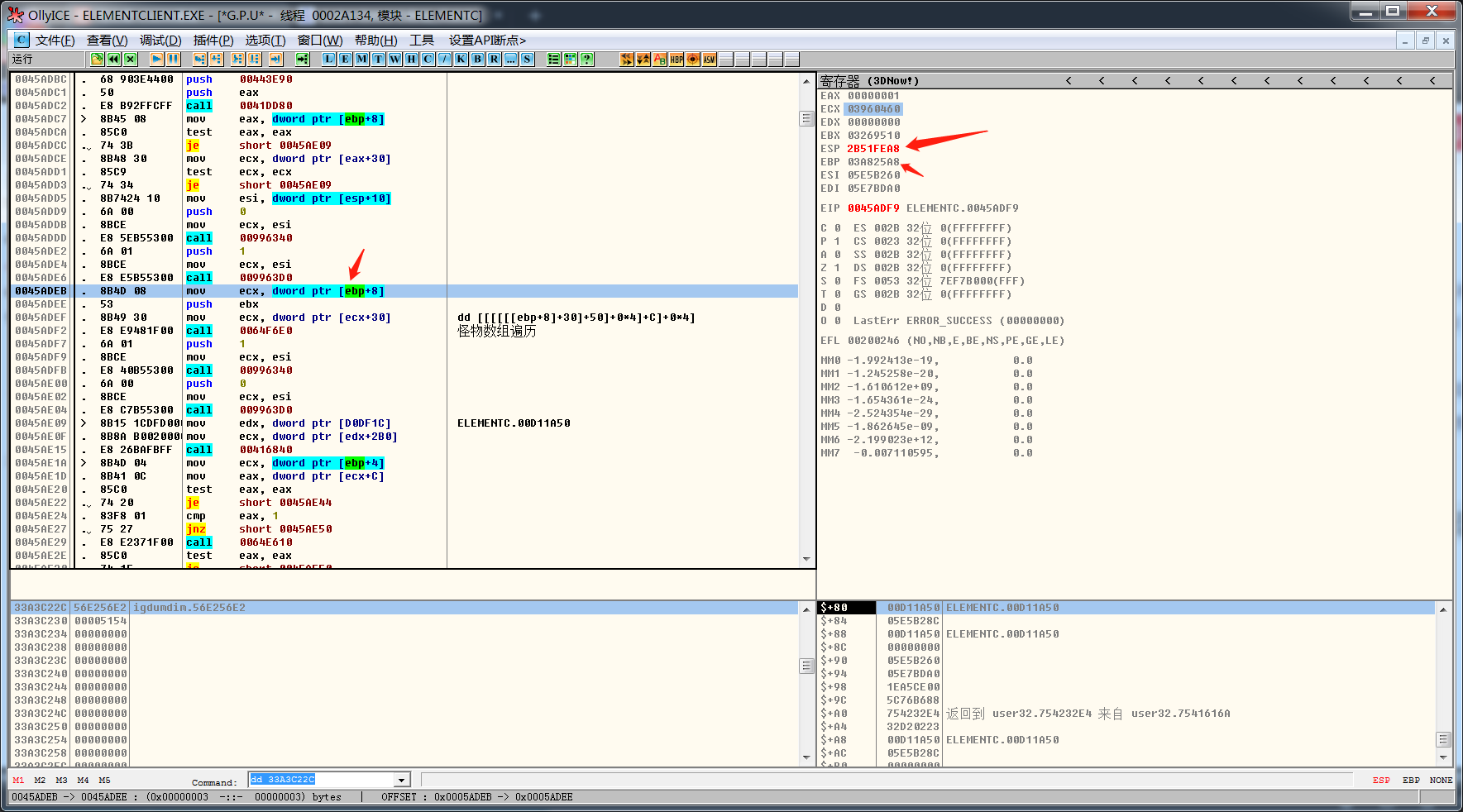This screenshot has width=1463, height=812.
Task: Switch stack addressing to ESP
Action: pyautogui.click(x=1381, y=780)
